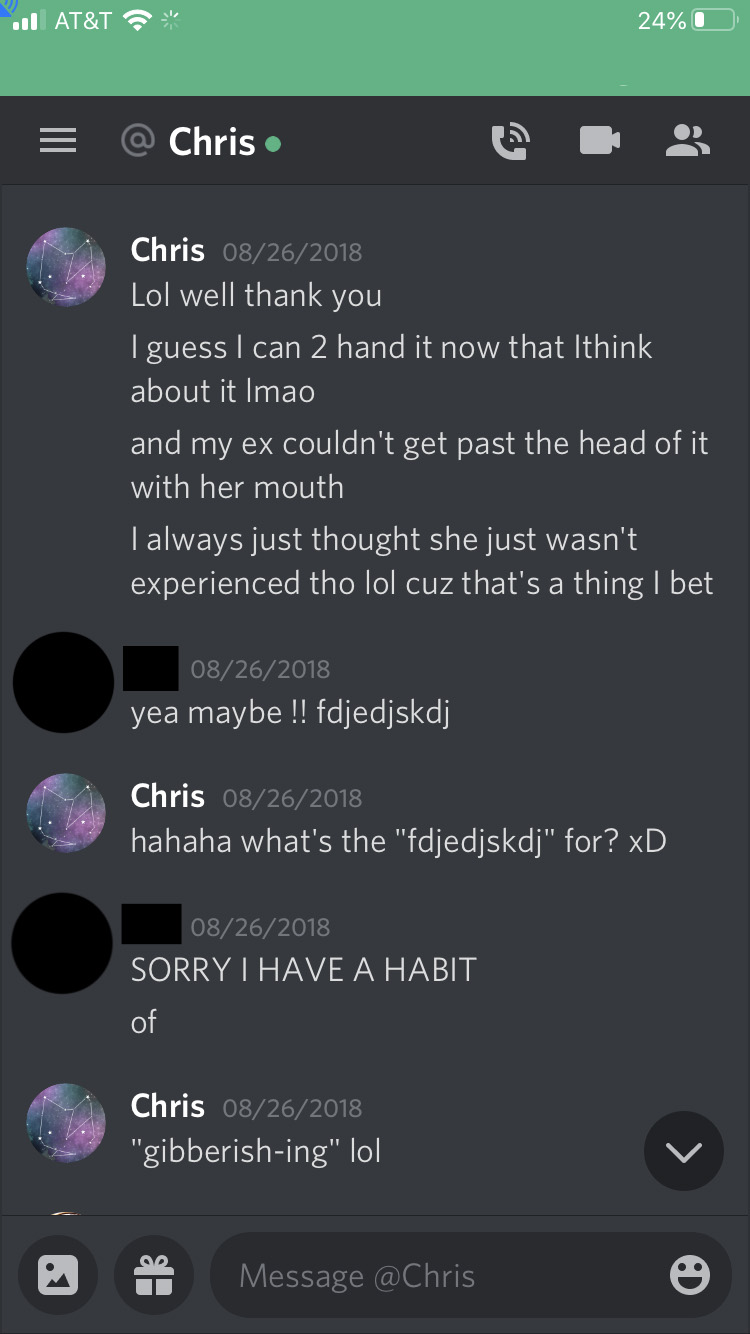The width and height of the screenshot is (750, 1334).
Task: Start a voice call with Chris
Action: click(x=510, y=141)
